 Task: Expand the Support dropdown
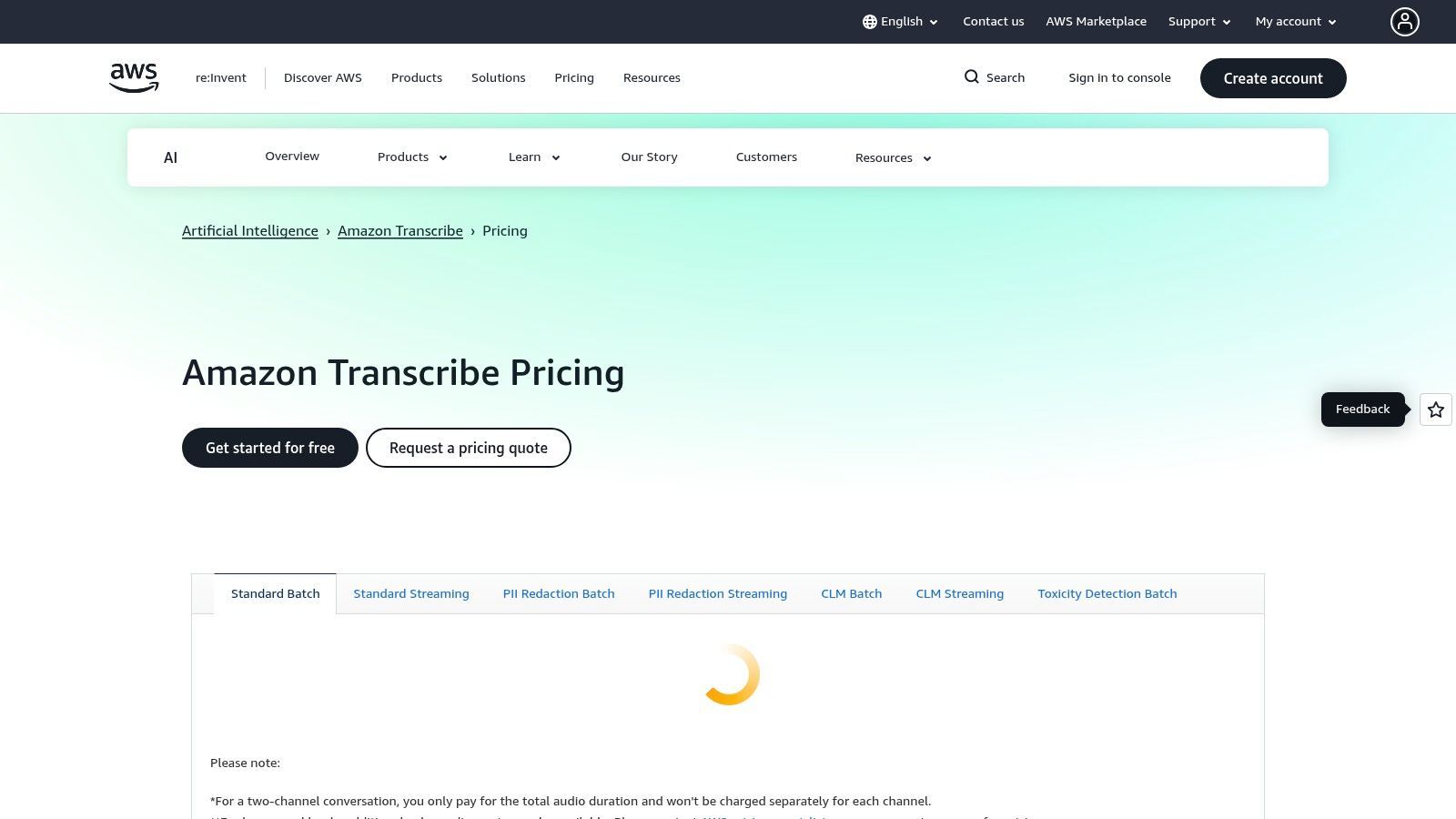point(1198,21)
